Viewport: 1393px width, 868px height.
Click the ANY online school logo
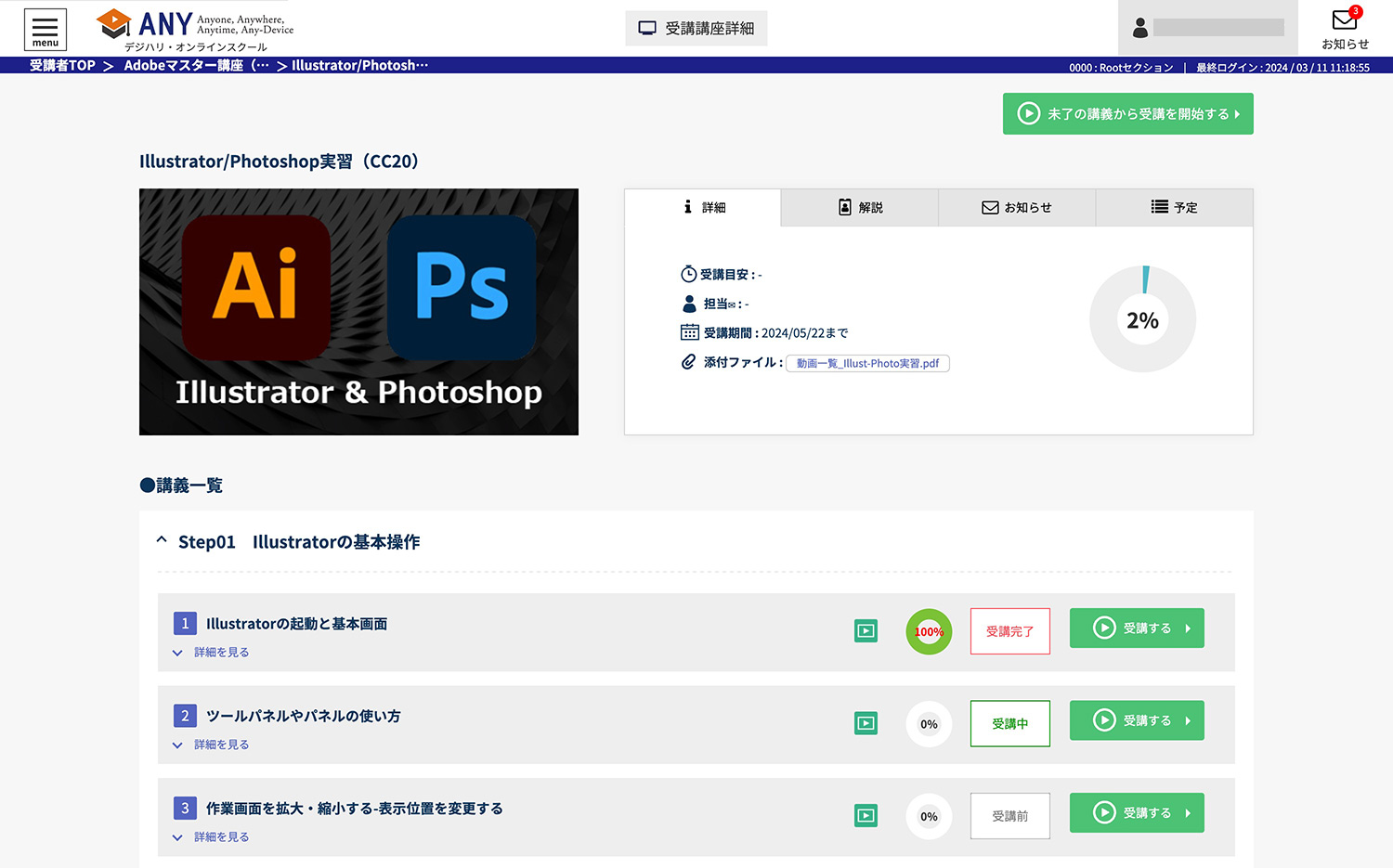[195, 31]
